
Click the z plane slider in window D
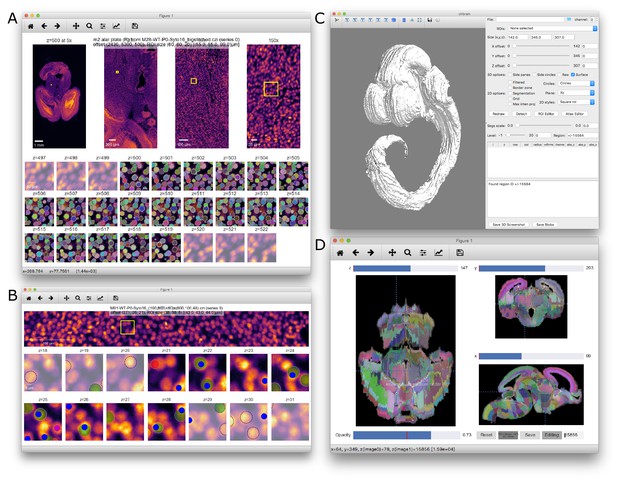click(x=406, y=268)
